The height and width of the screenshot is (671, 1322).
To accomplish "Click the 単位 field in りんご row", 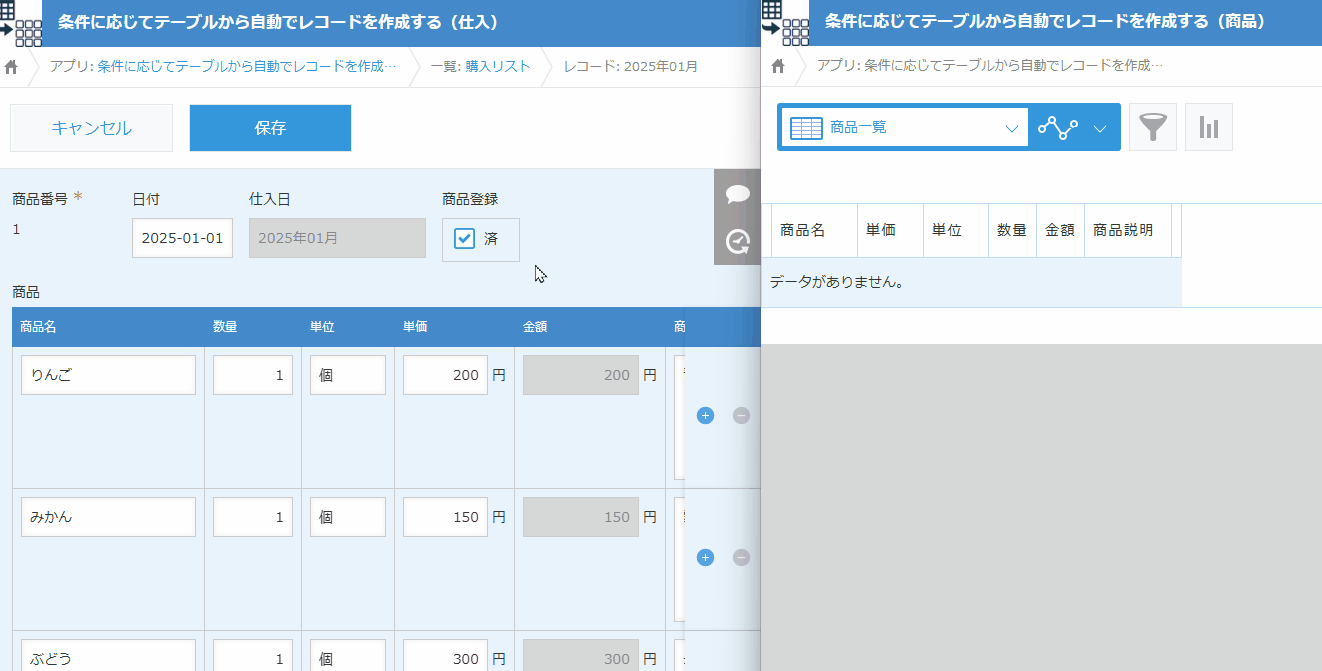I will 348,375.
